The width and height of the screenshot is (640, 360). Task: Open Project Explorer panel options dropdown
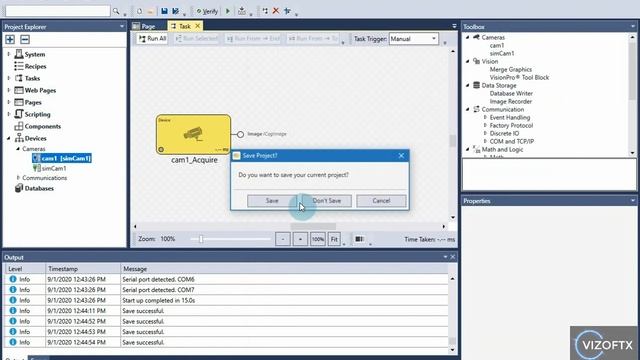(x=122, y=27)
